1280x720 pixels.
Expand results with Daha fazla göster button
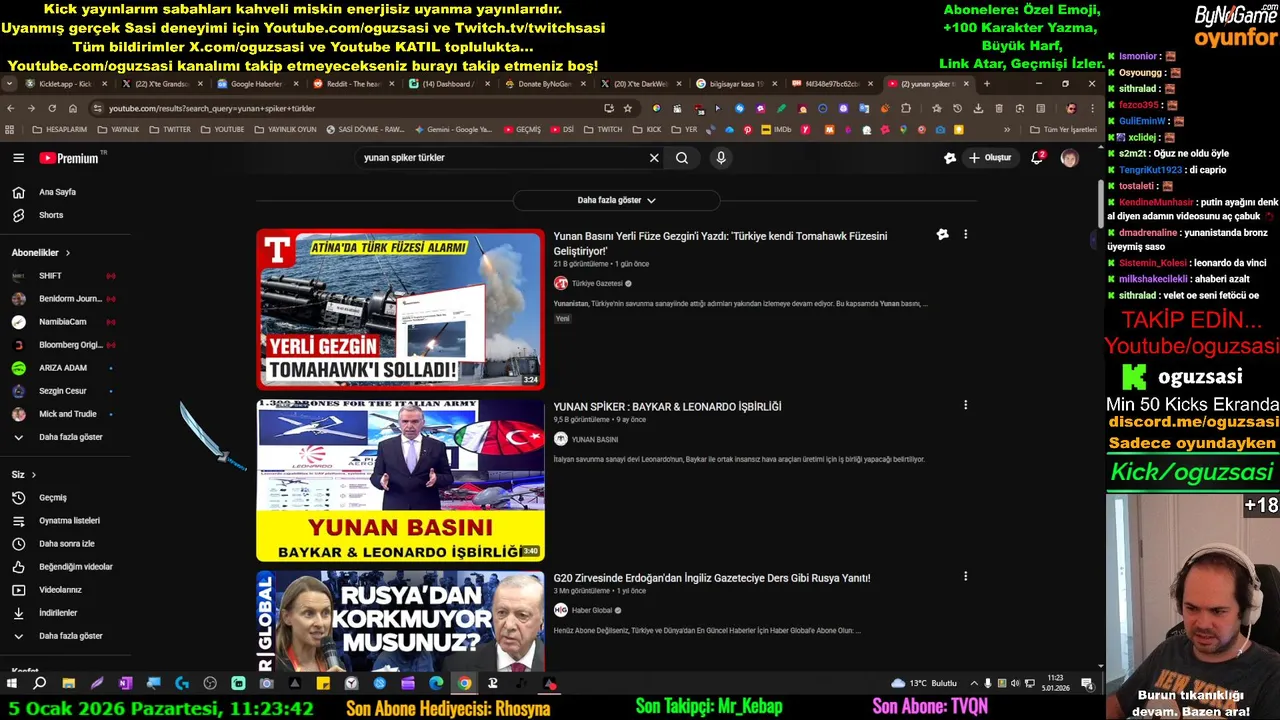616,200
